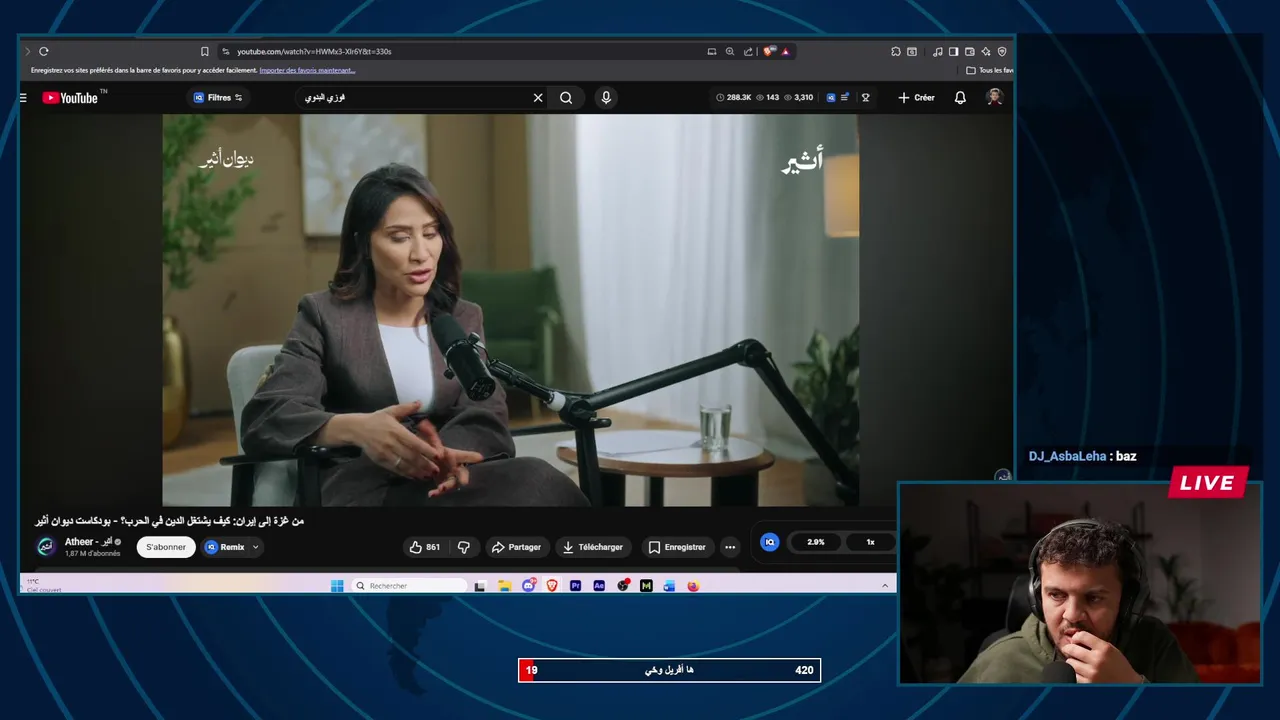Open the Atheer channel name link
Screen dimensions: 1280x720
[88, 542]
